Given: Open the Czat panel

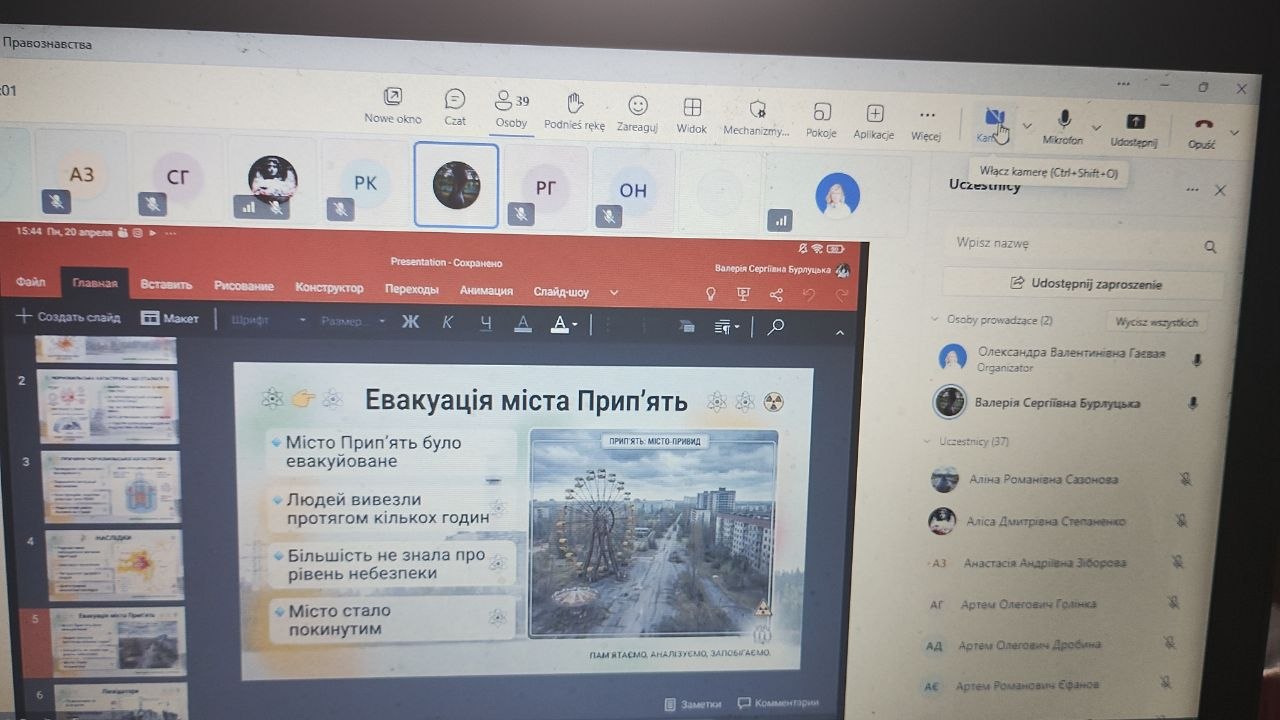Looking at the screenshot, I should (455, 105).
